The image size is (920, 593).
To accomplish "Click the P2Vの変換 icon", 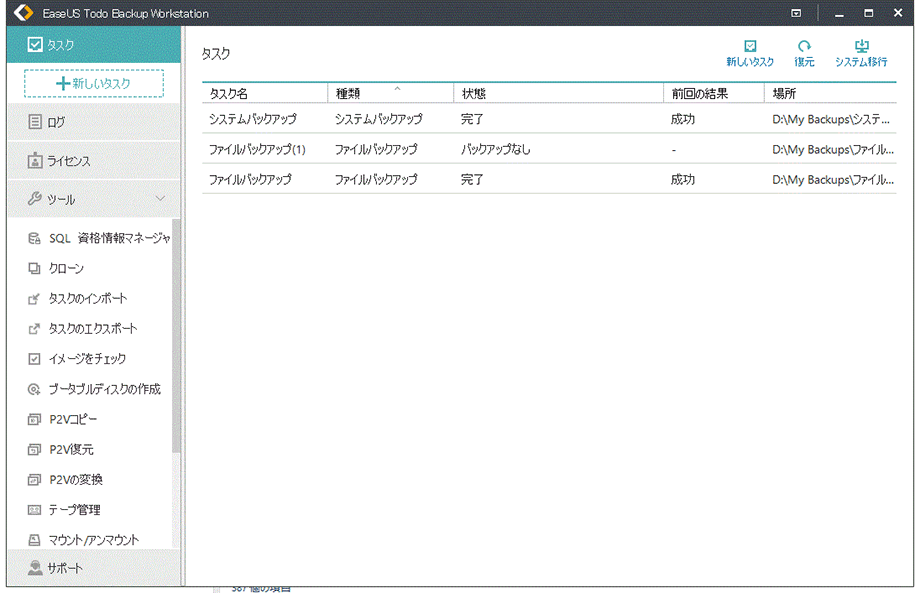I will (x=34, y=479).
